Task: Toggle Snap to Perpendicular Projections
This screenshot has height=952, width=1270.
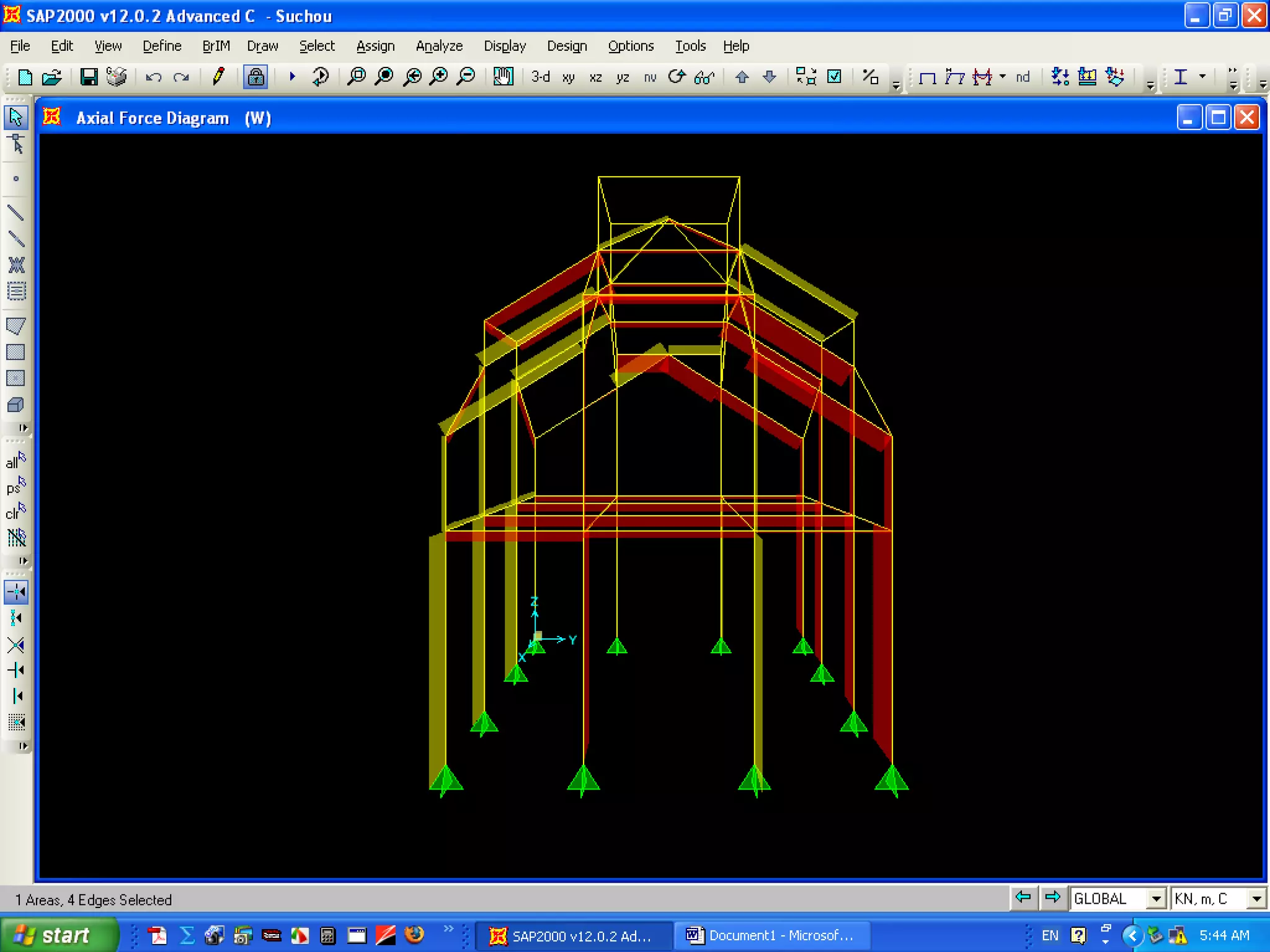Action: pyautogui.click(x=16, y=670)
